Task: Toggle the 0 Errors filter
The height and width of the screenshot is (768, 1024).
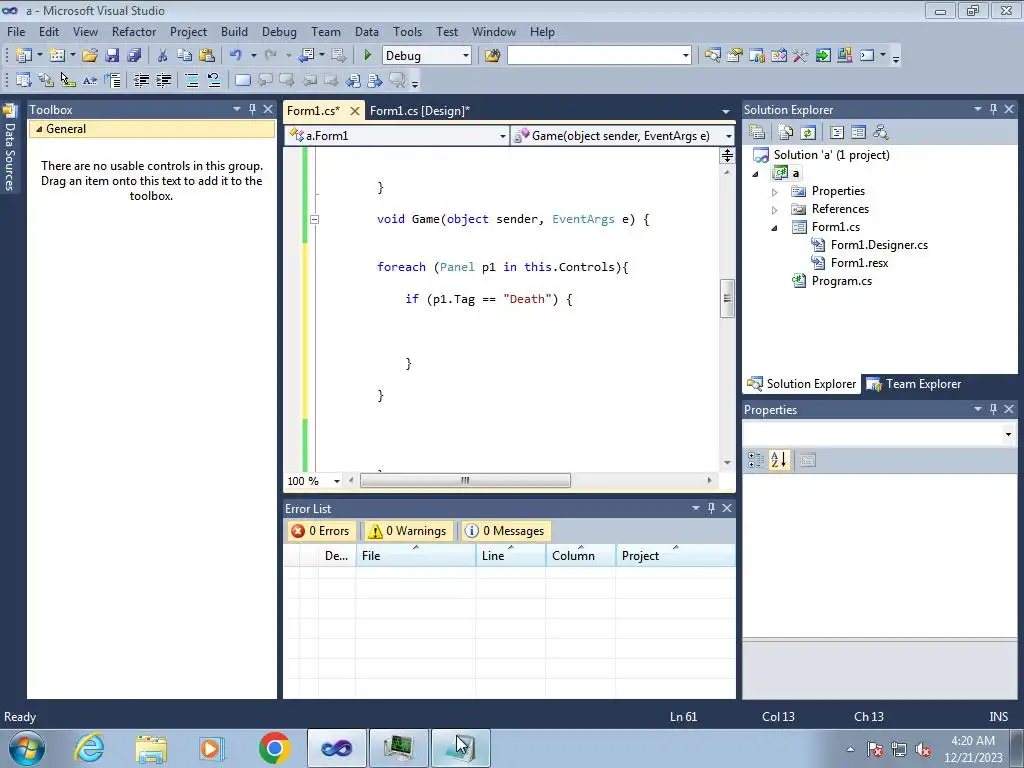Action: click(x=321, y=531)
